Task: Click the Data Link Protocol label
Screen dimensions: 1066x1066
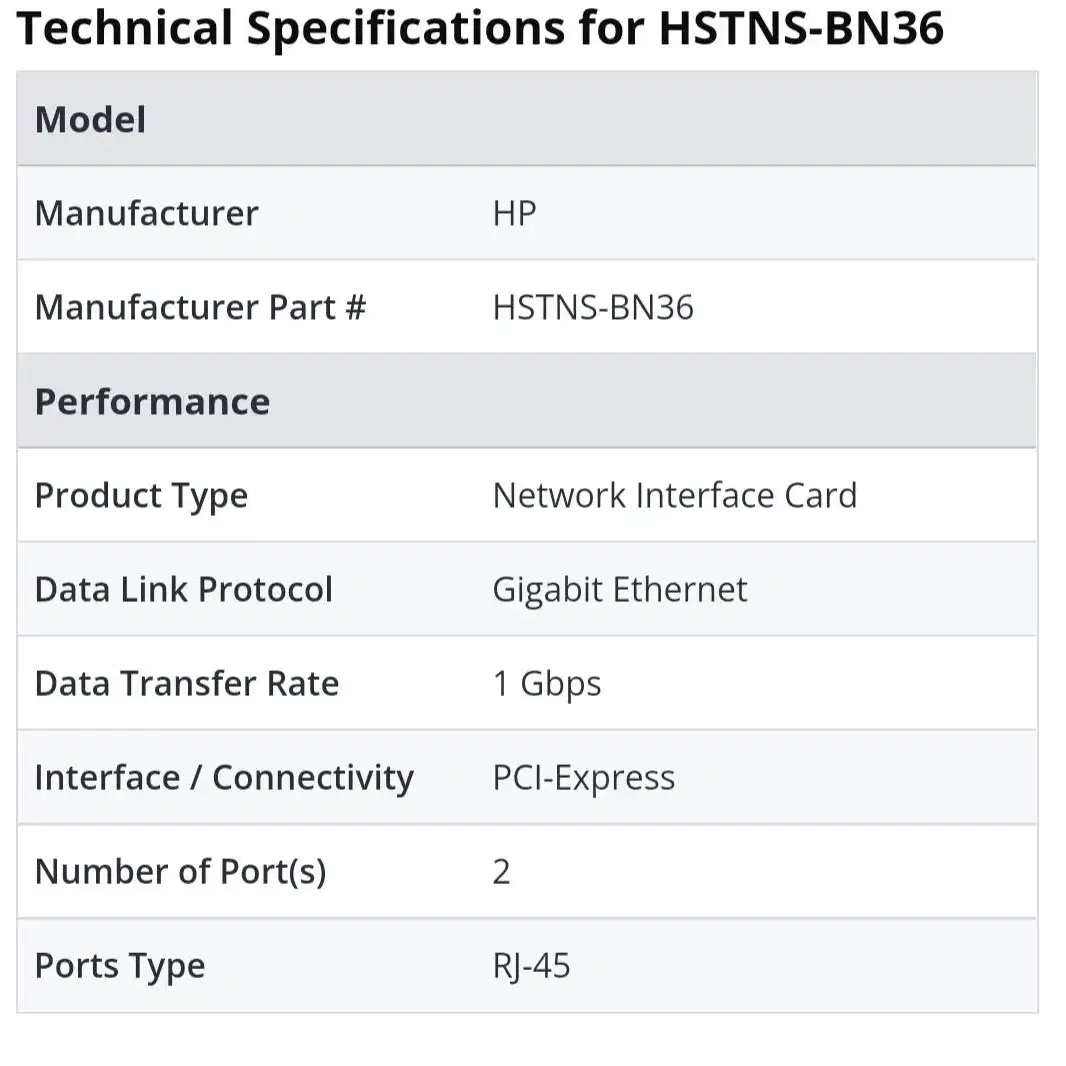Action: (184, 589)
